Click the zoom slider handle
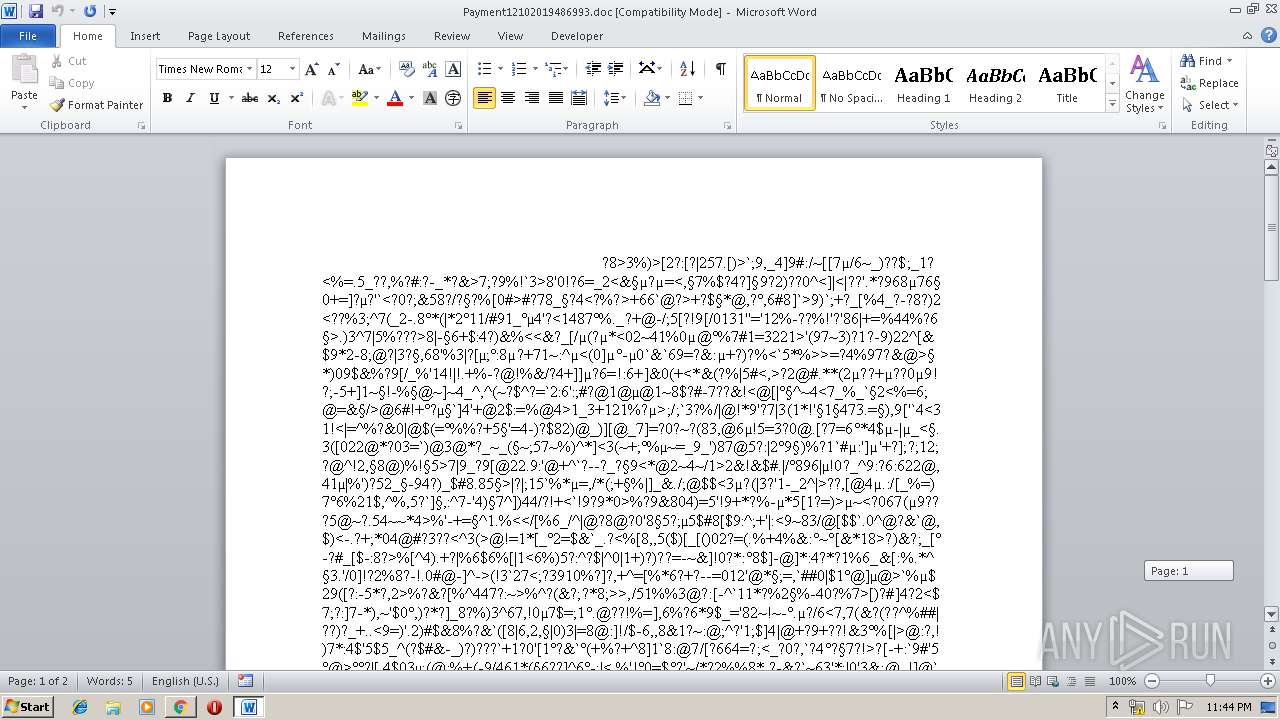 click(x=1210, y=681)
